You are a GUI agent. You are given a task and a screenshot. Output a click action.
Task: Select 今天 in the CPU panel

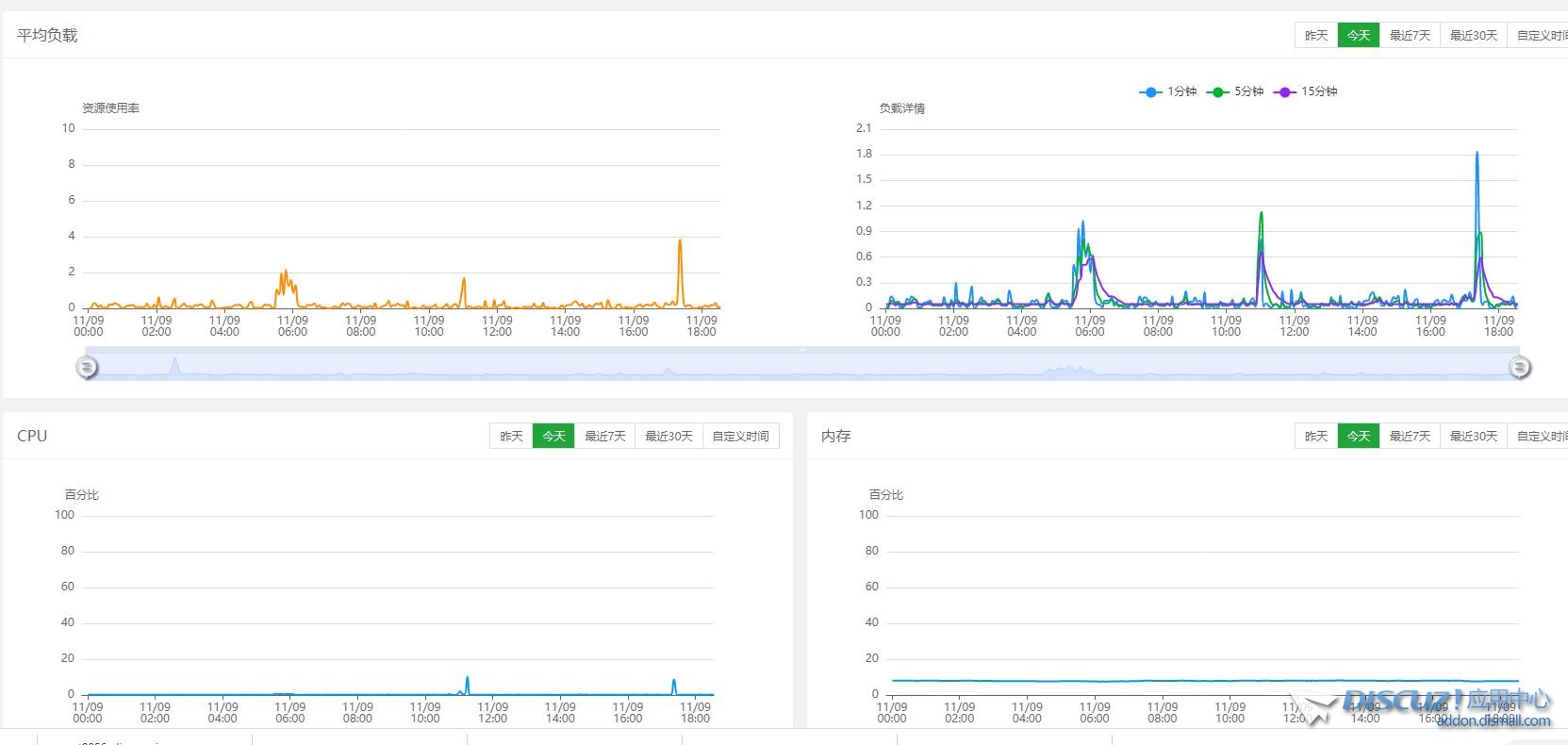(553, 436)
